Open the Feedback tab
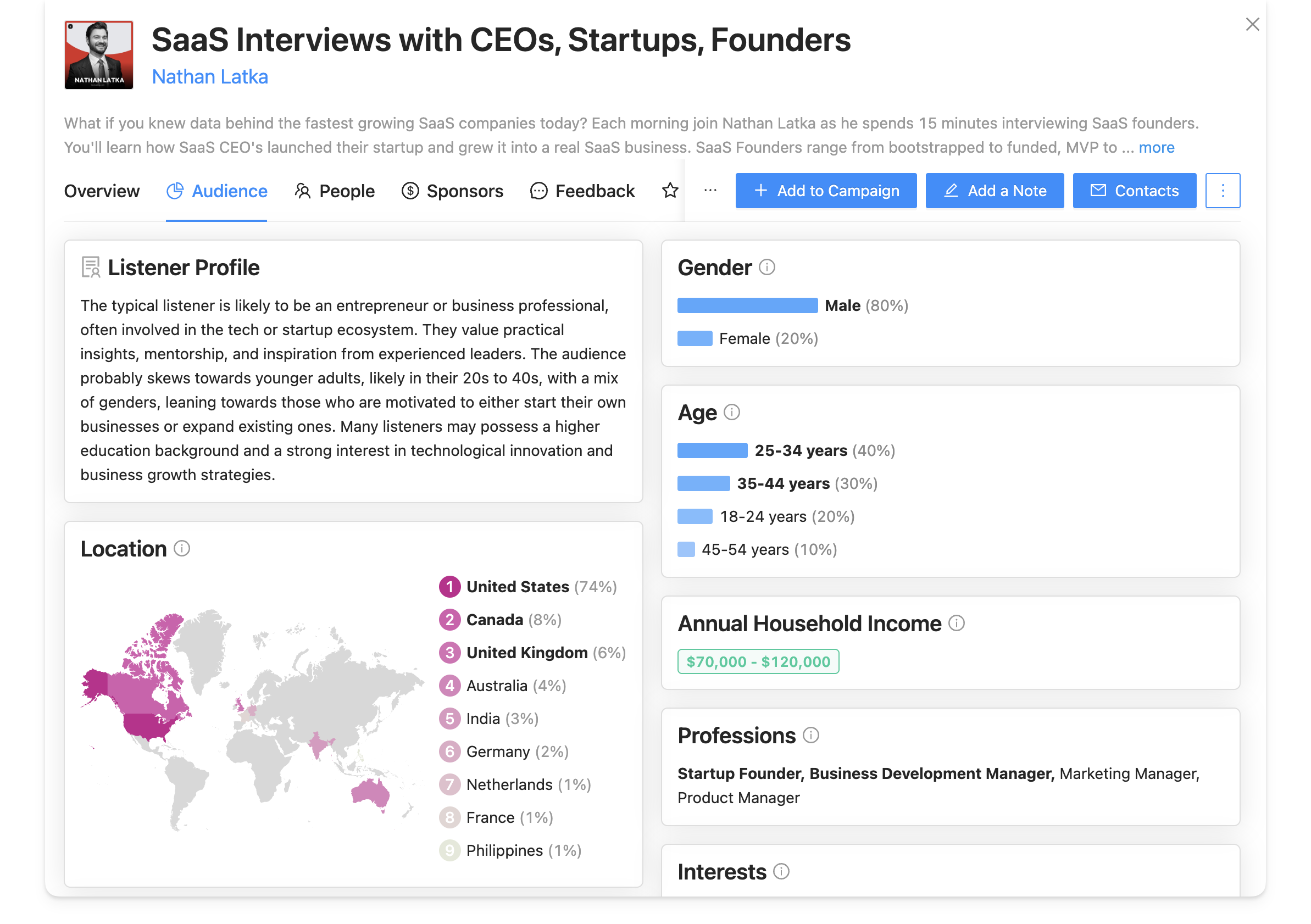The height and width of the screenshot is (924, 1311). pyautogui.click(x=582, y=191)
